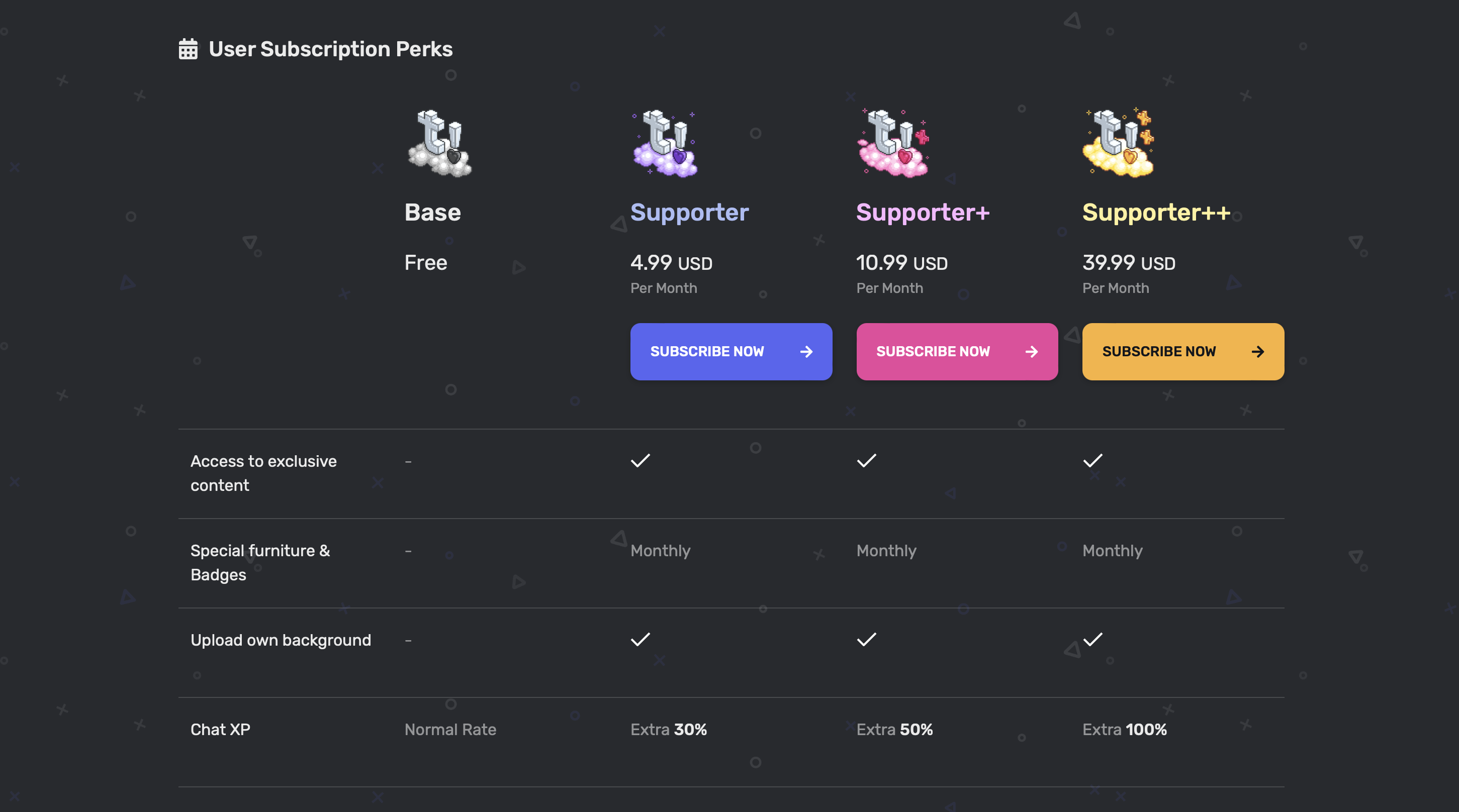Select the Supporter column header
Image resolution: width=1459 pixels, height=812 pixels.
(689, 213)
